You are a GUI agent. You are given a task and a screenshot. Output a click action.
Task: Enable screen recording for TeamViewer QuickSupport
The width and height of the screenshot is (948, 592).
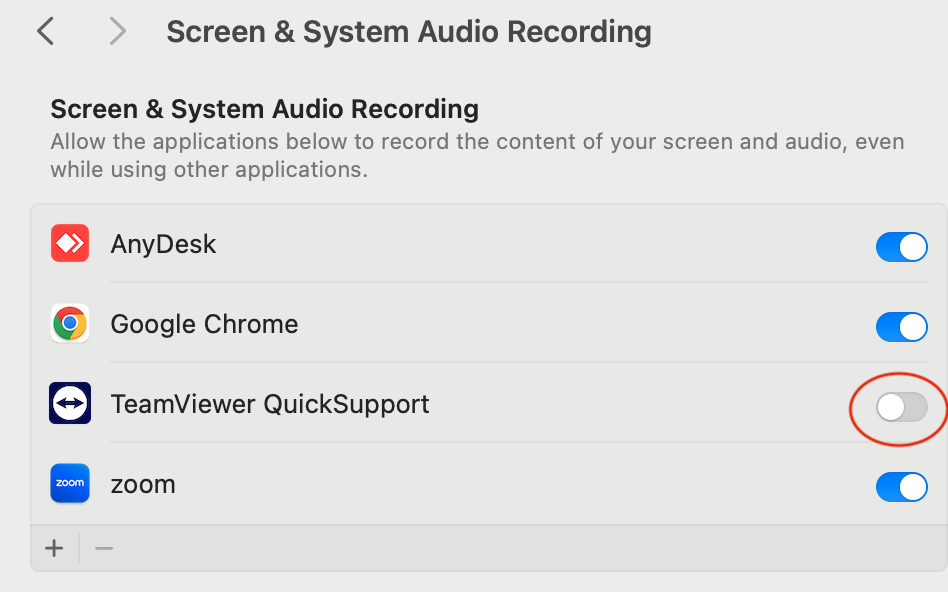click(901, 407)
